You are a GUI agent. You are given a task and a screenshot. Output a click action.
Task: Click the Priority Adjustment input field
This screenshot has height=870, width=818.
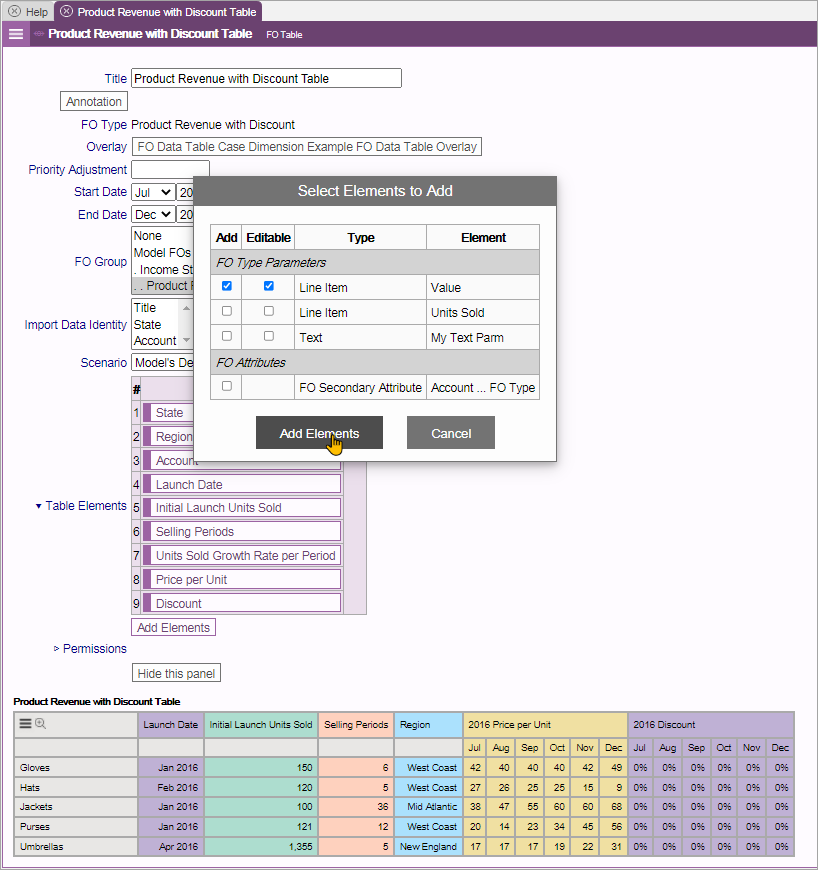coord(170,169)
